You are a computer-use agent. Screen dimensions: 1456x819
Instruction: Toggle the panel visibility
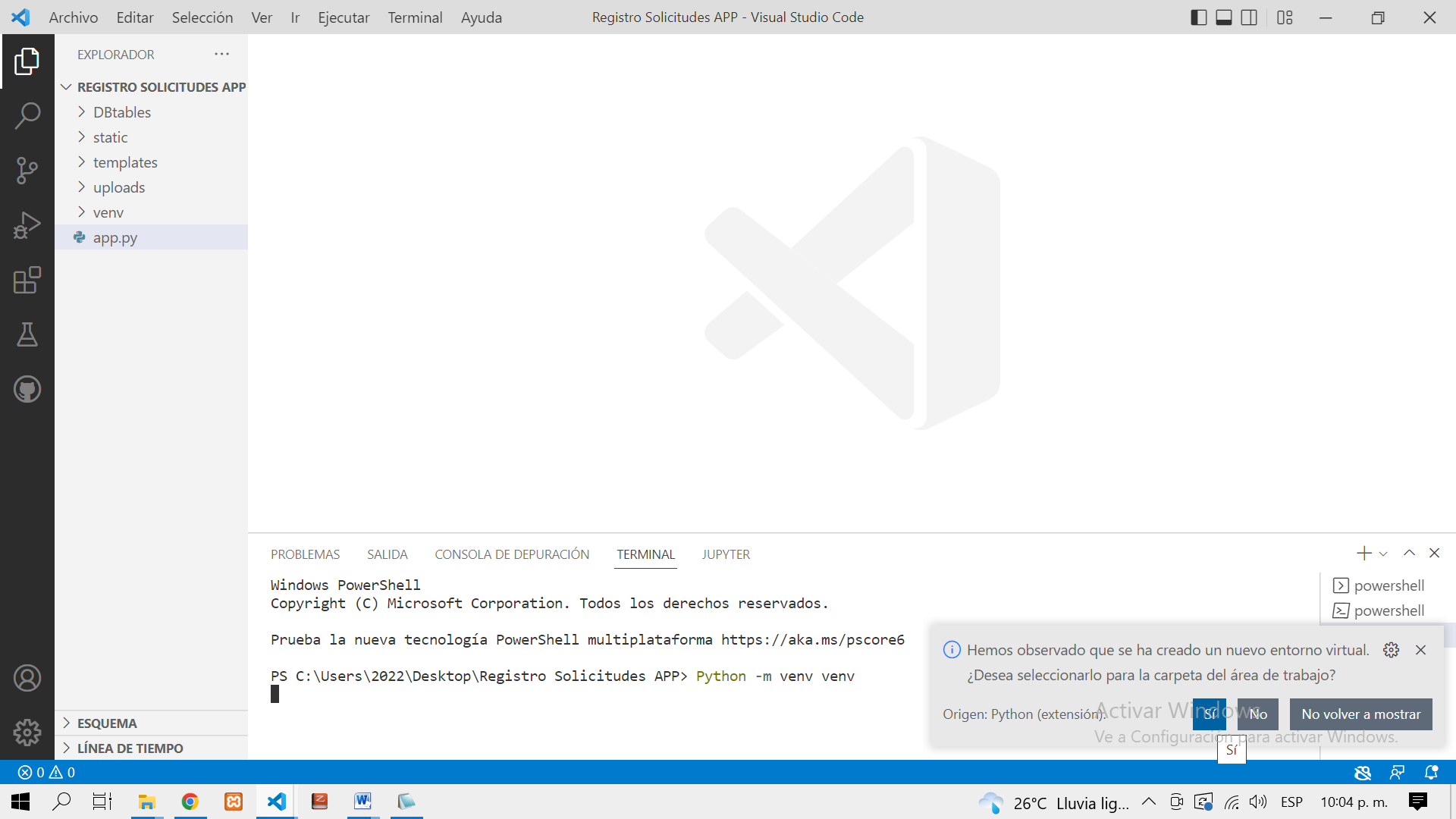1223,17
